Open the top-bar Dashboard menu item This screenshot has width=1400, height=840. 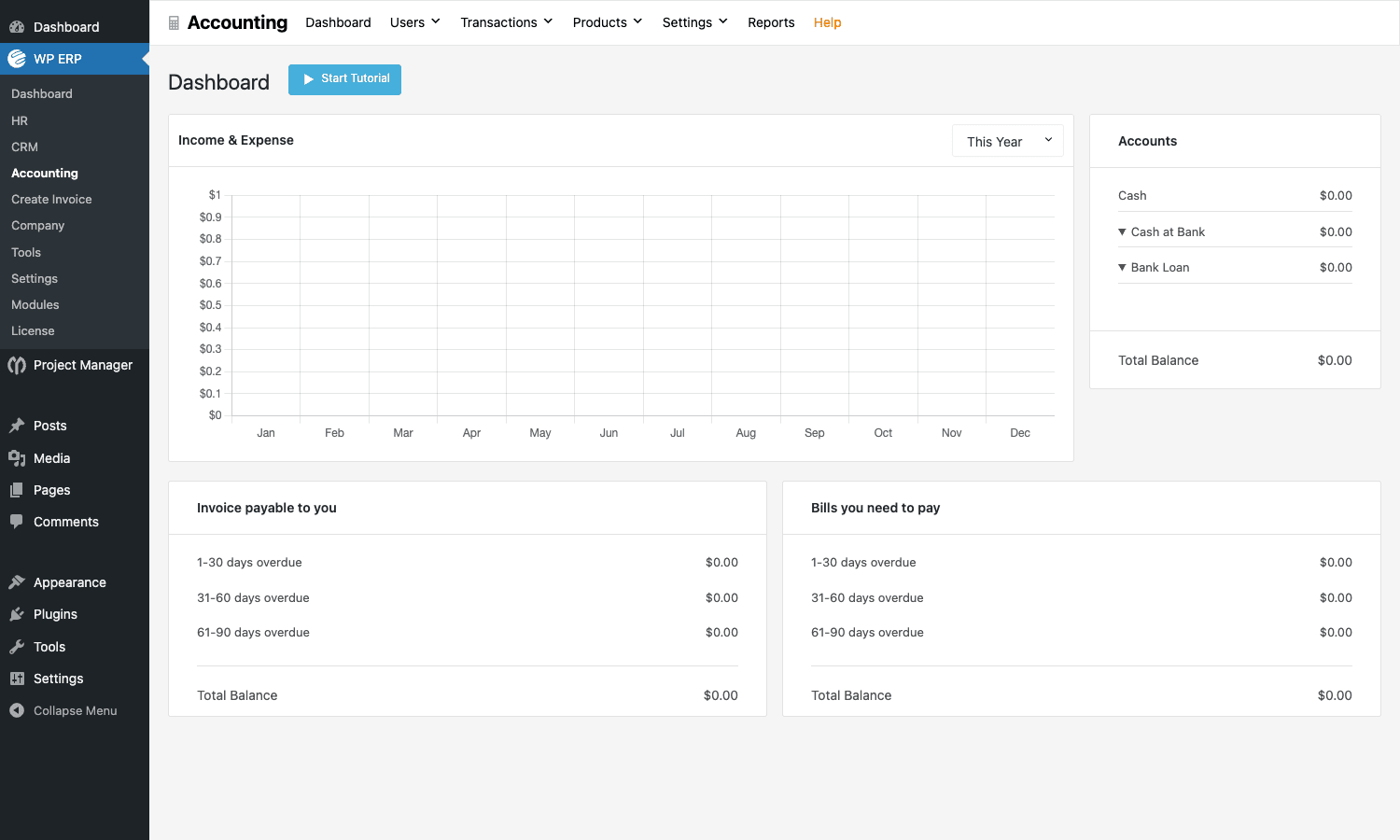(x=338, y=22)
